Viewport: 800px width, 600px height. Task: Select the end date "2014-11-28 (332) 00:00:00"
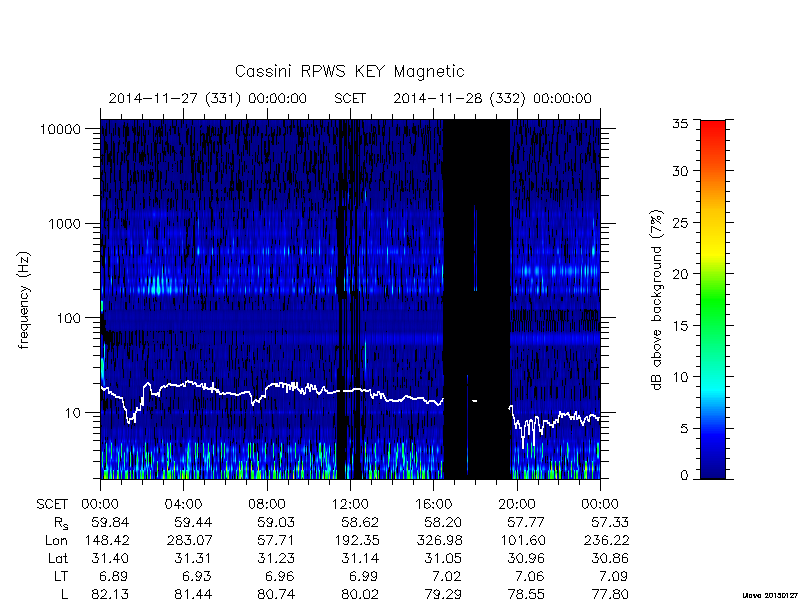coord(492,98)
